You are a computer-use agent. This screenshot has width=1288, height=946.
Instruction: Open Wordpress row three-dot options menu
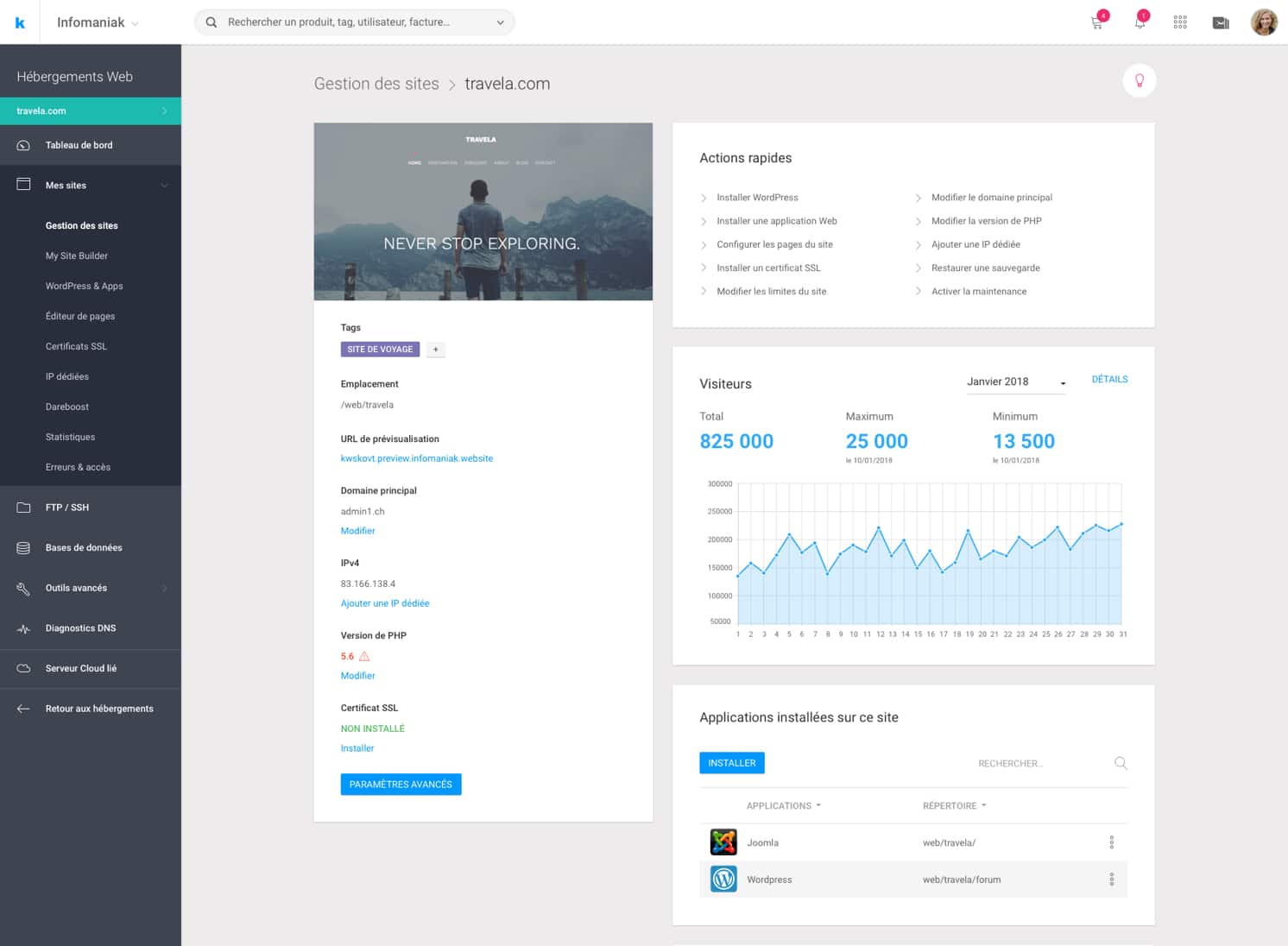1111,880
